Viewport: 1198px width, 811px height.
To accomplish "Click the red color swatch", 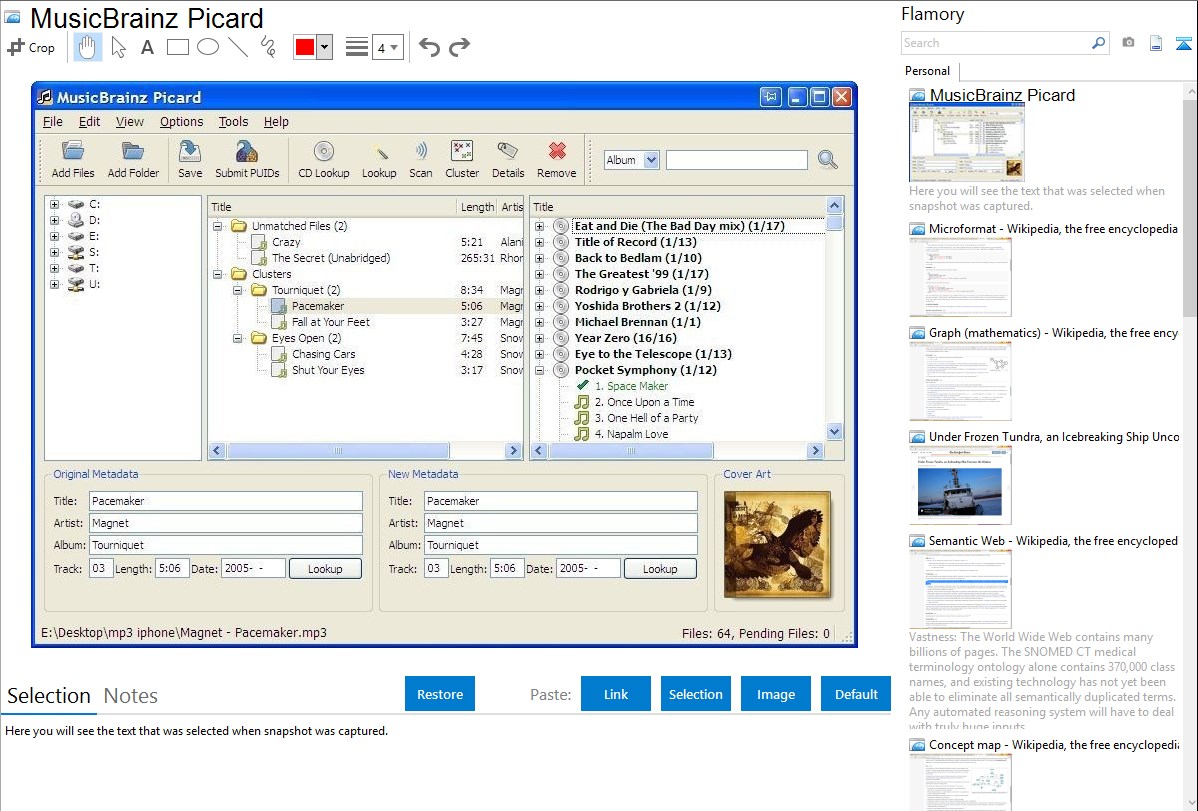I will click(x=305, y=47).
